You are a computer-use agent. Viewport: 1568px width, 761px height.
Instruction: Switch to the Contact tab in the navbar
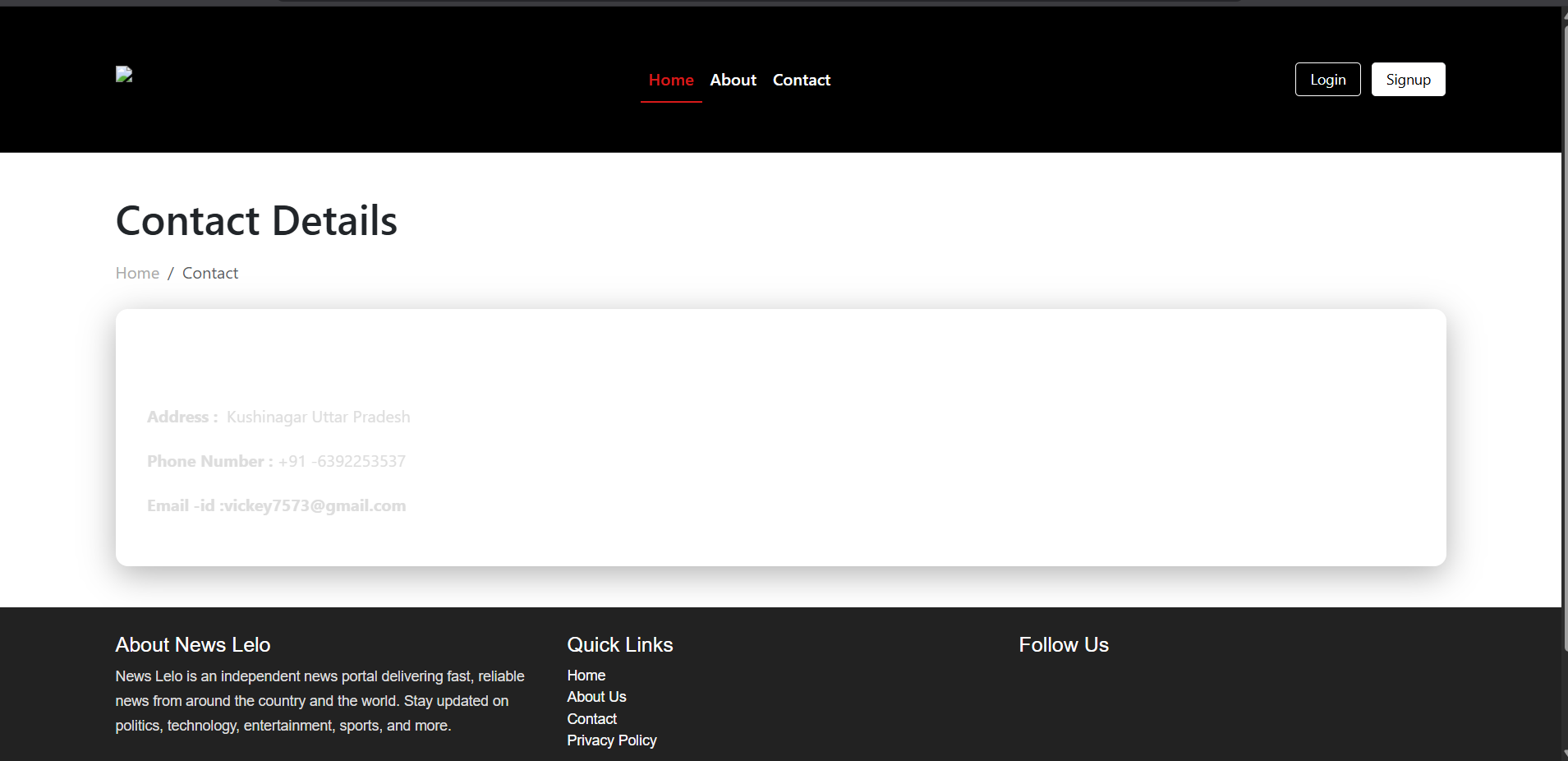pos(801,80)
